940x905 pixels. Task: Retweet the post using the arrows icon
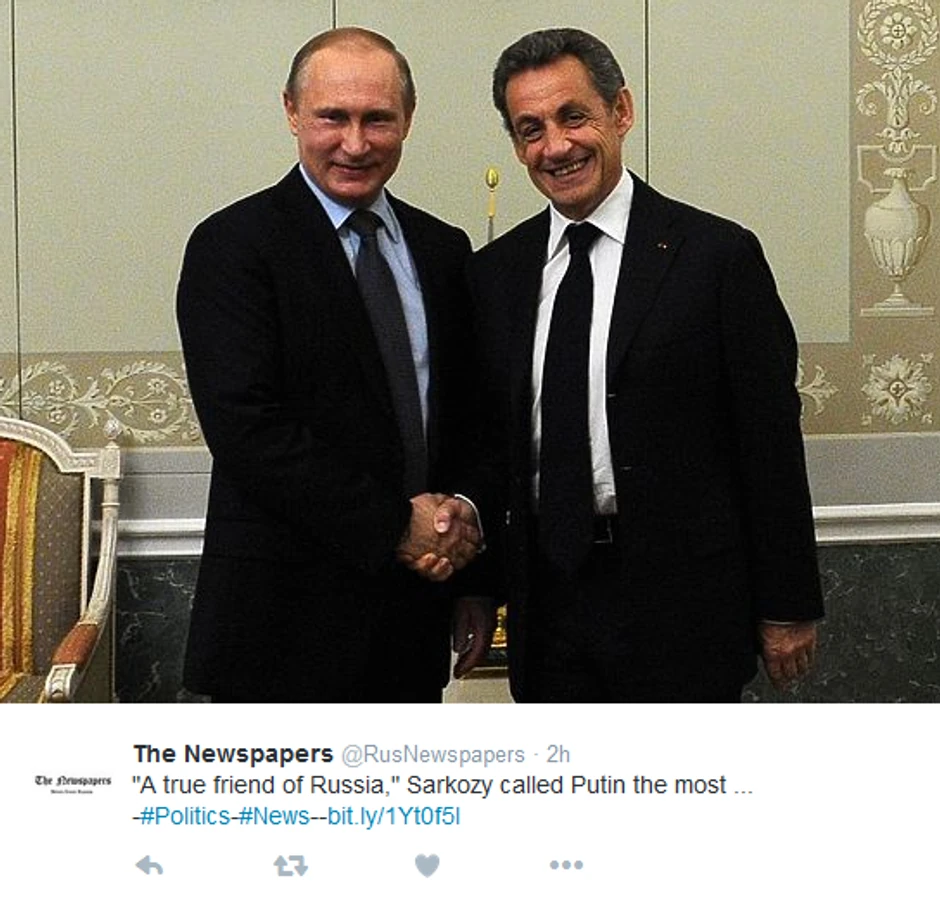click(x=291, y=865)
